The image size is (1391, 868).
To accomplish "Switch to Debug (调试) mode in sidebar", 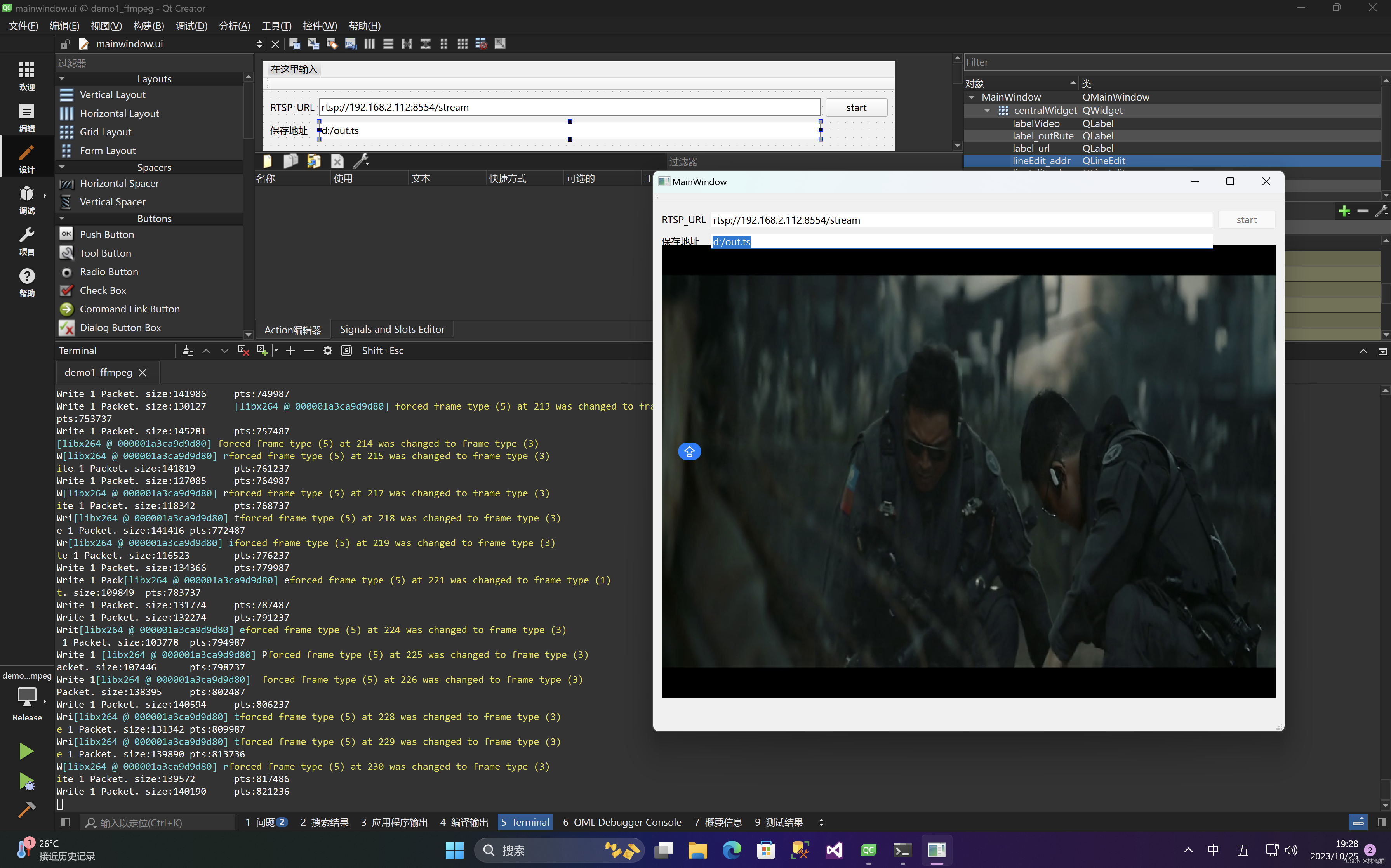I will 27,200.
